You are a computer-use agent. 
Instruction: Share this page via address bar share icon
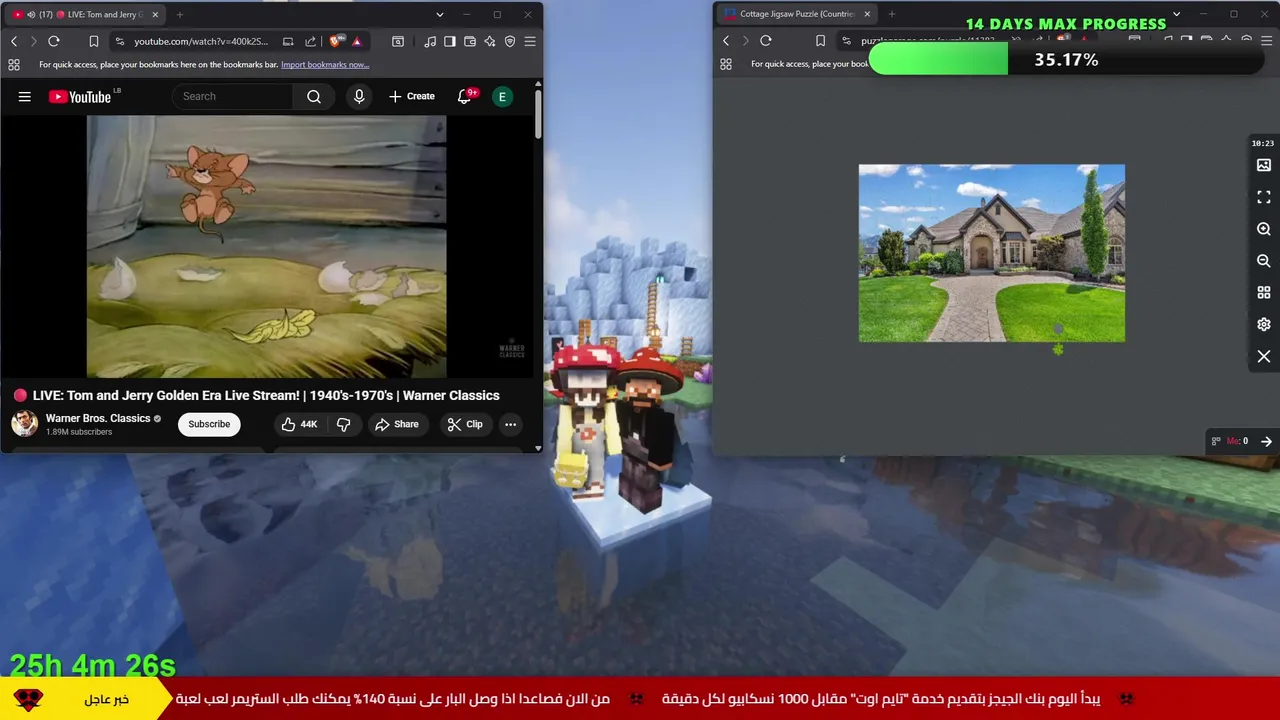point(310,41)
